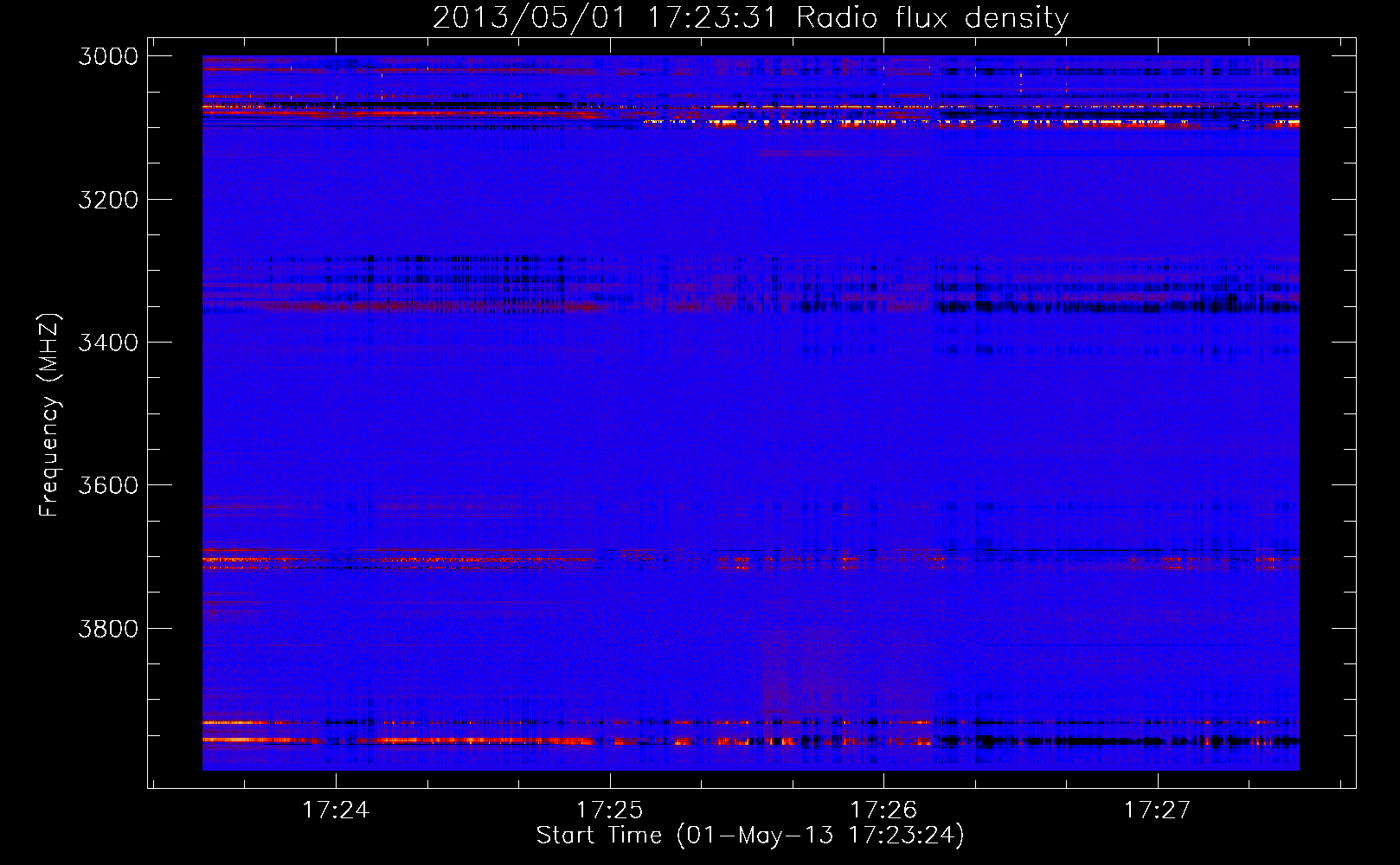Click the 3800 frequency axis label

[x=107, y=628]
